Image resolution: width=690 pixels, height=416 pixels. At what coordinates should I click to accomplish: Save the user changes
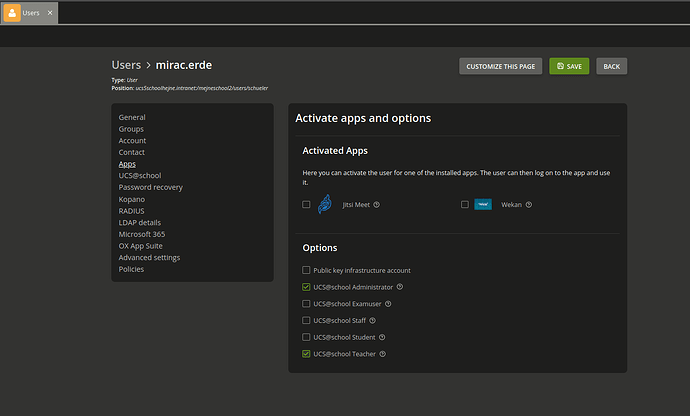pos(569,66)
